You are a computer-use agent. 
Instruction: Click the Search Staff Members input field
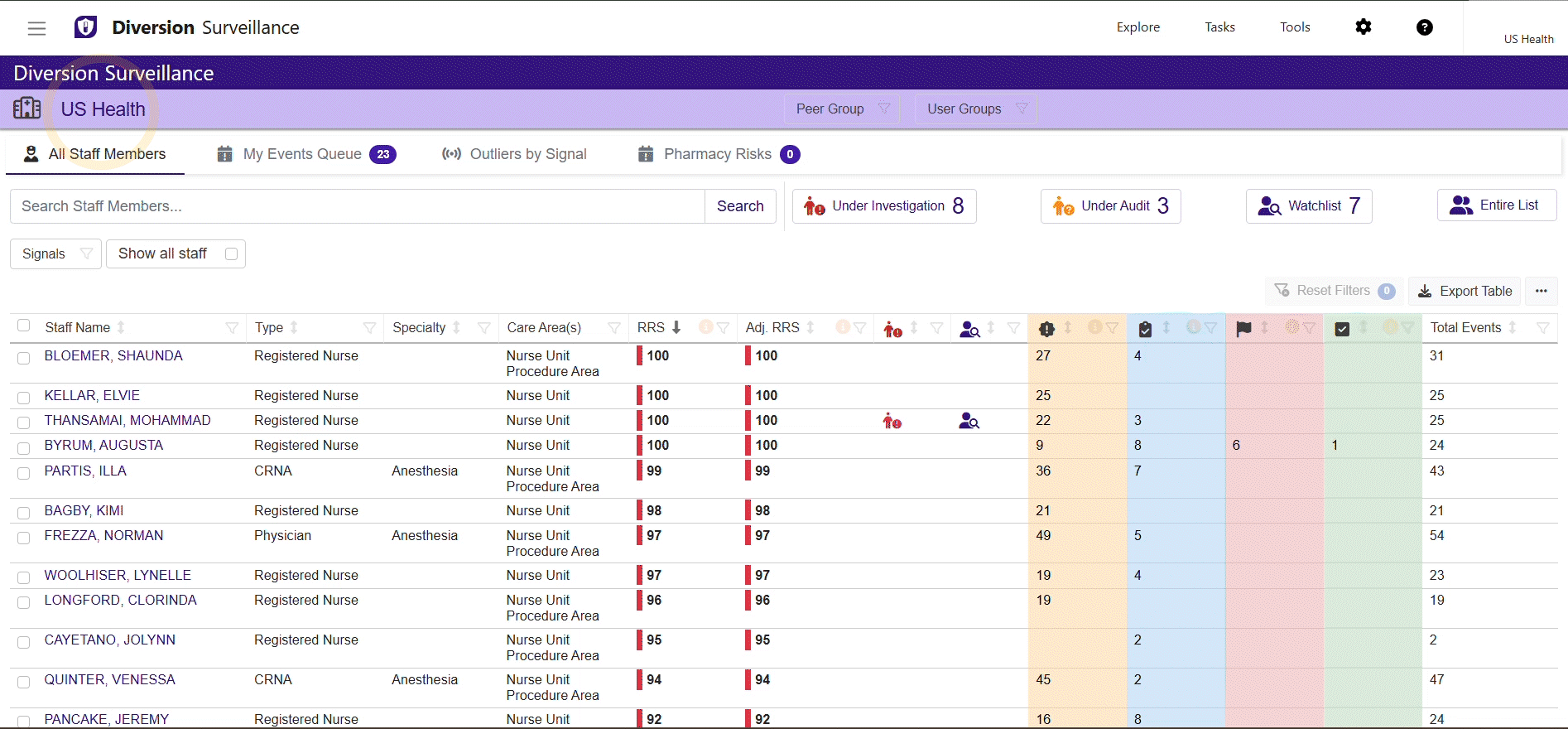click(x=357, y=206)
